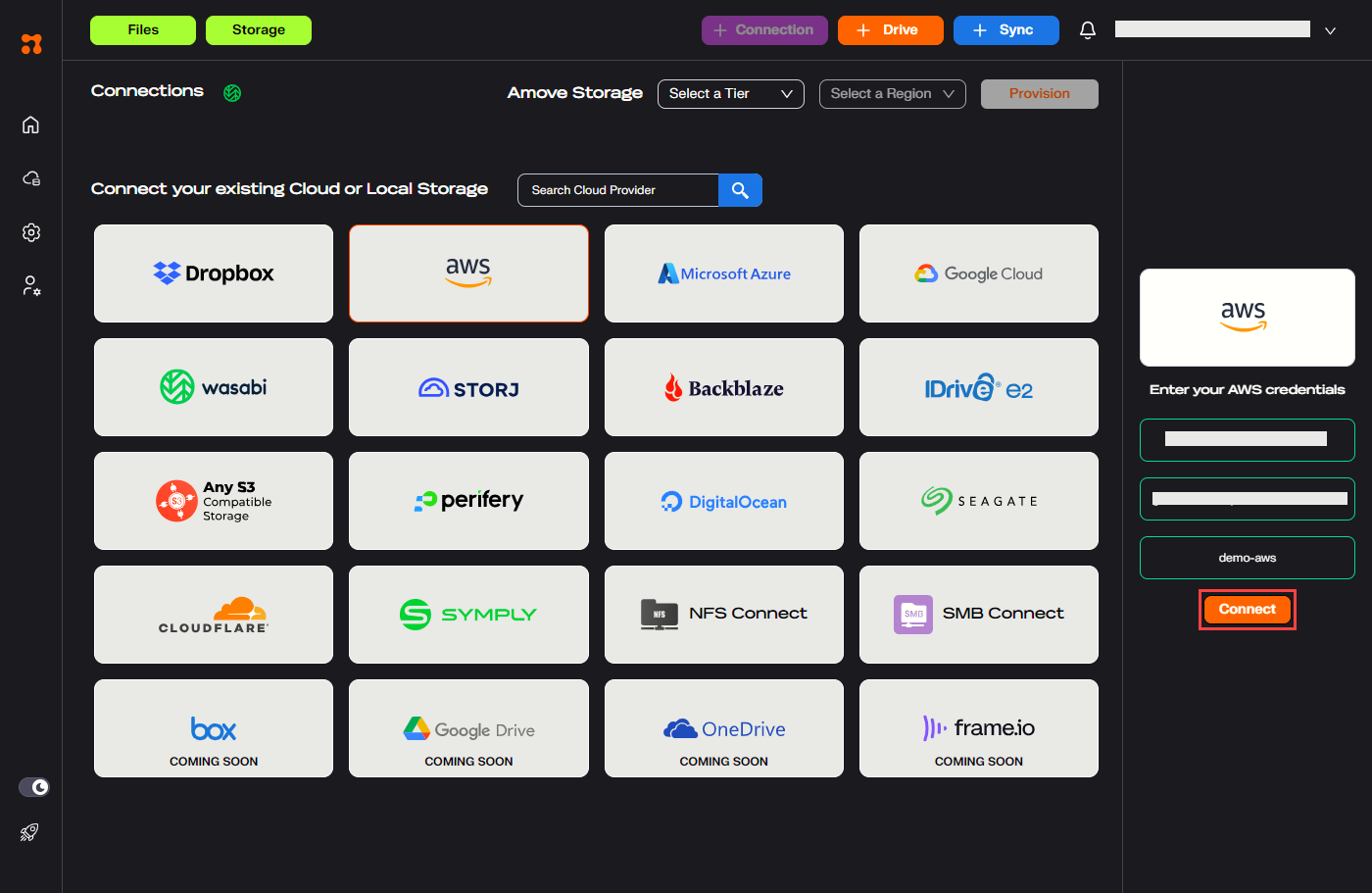Image resolution: width=1372 pixels, height=893 pixels.
Task: Choose the Dropbox provider card
Action: [x=214, y=273]
